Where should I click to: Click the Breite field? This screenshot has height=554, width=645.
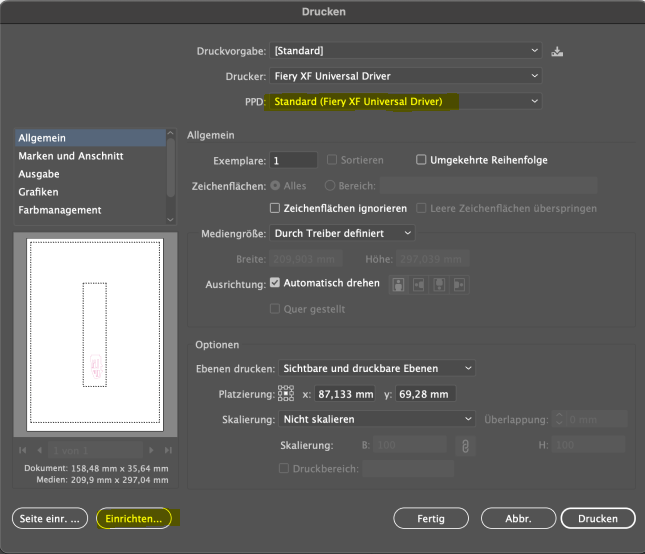click(306, 259)
